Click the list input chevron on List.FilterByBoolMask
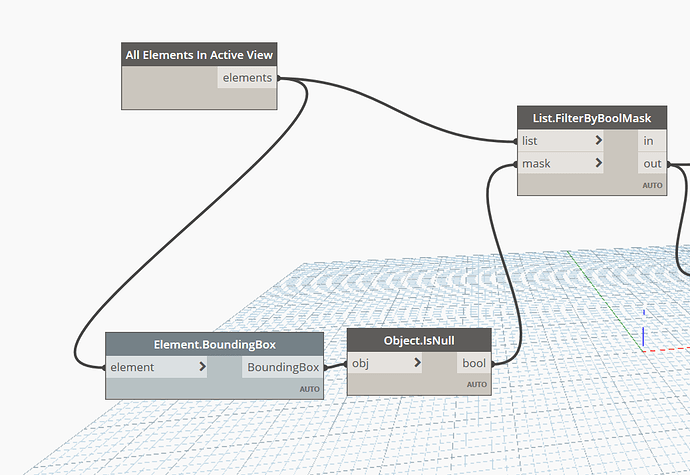This screenshot has height=475, width=690. [x=598, y=140]
